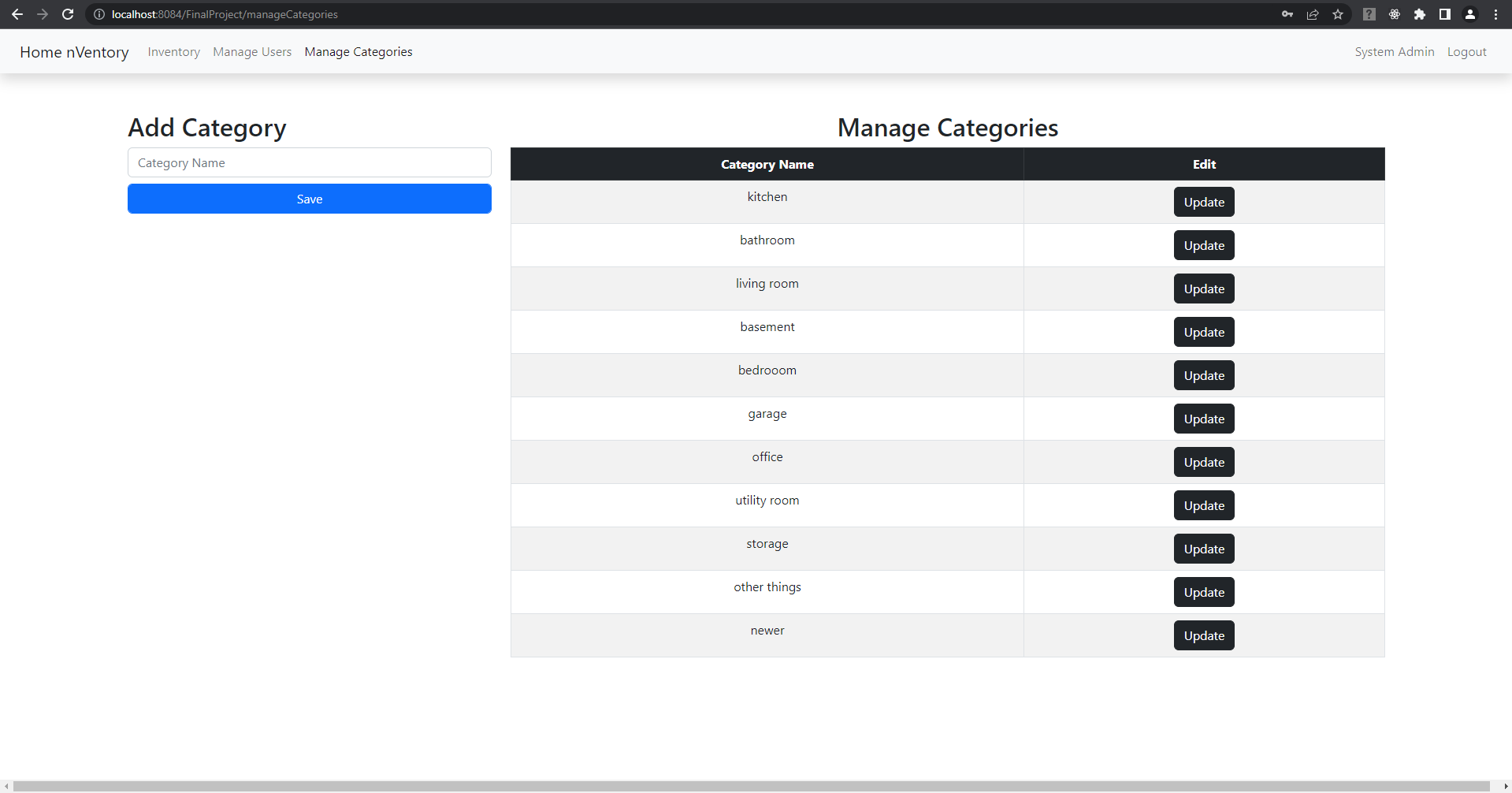
Task: Click the 'Category Name' column header
Action: (x=767, y=164)
